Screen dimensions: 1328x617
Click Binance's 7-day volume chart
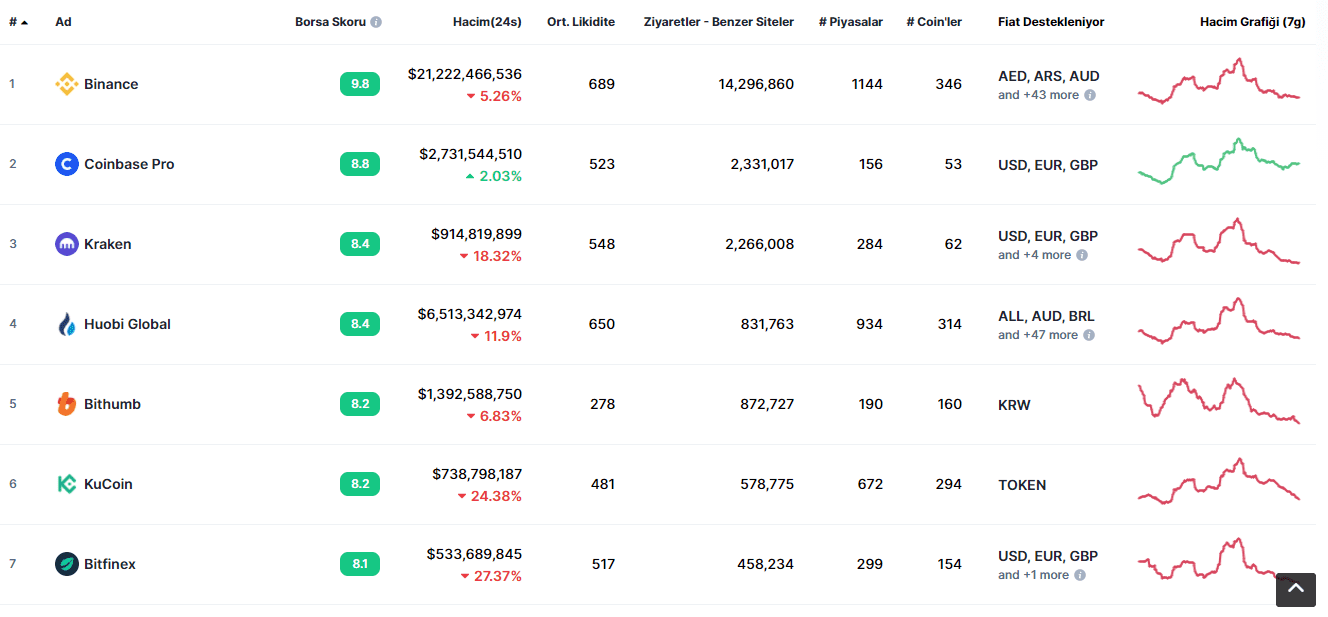[1219, 81]
